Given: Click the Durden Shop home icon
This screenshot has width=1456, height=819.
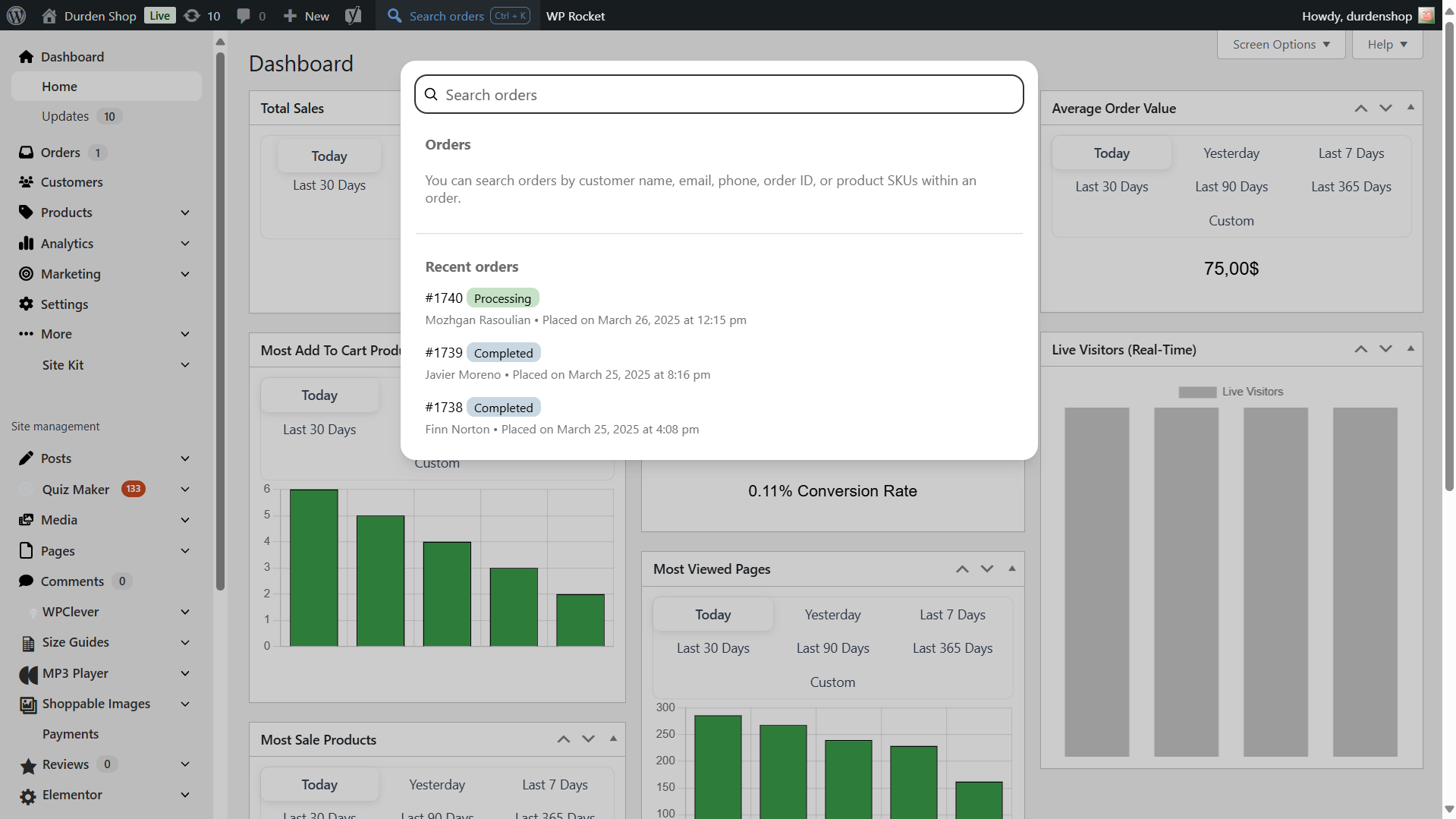Looking at the screenshot, I should click(x=49, y=15).
